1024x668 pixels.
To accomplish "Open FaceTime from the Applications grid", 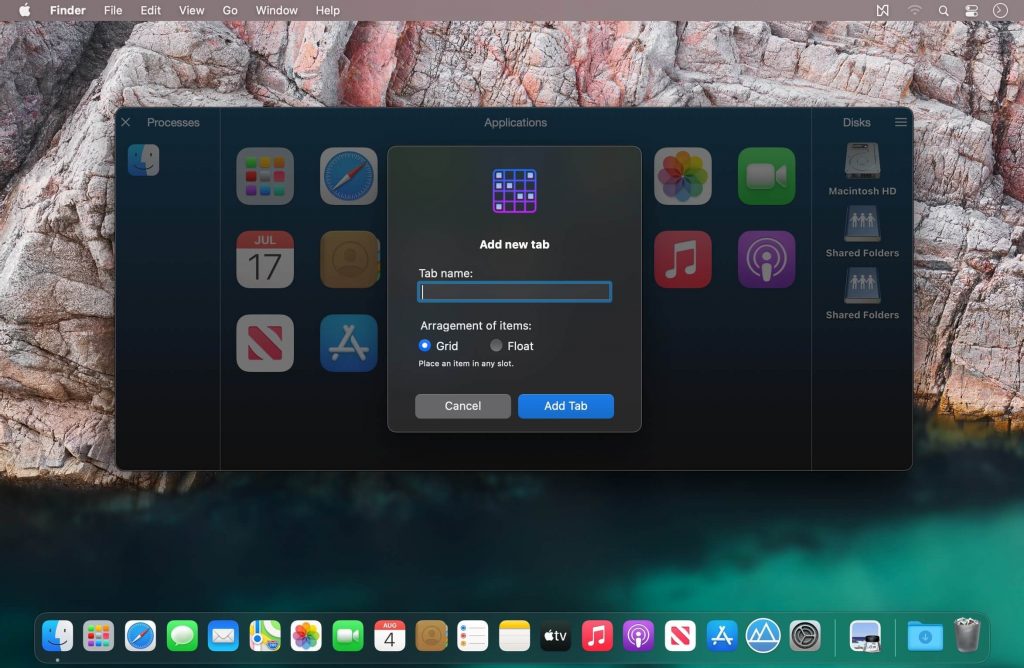I will (x=766, y=174).
